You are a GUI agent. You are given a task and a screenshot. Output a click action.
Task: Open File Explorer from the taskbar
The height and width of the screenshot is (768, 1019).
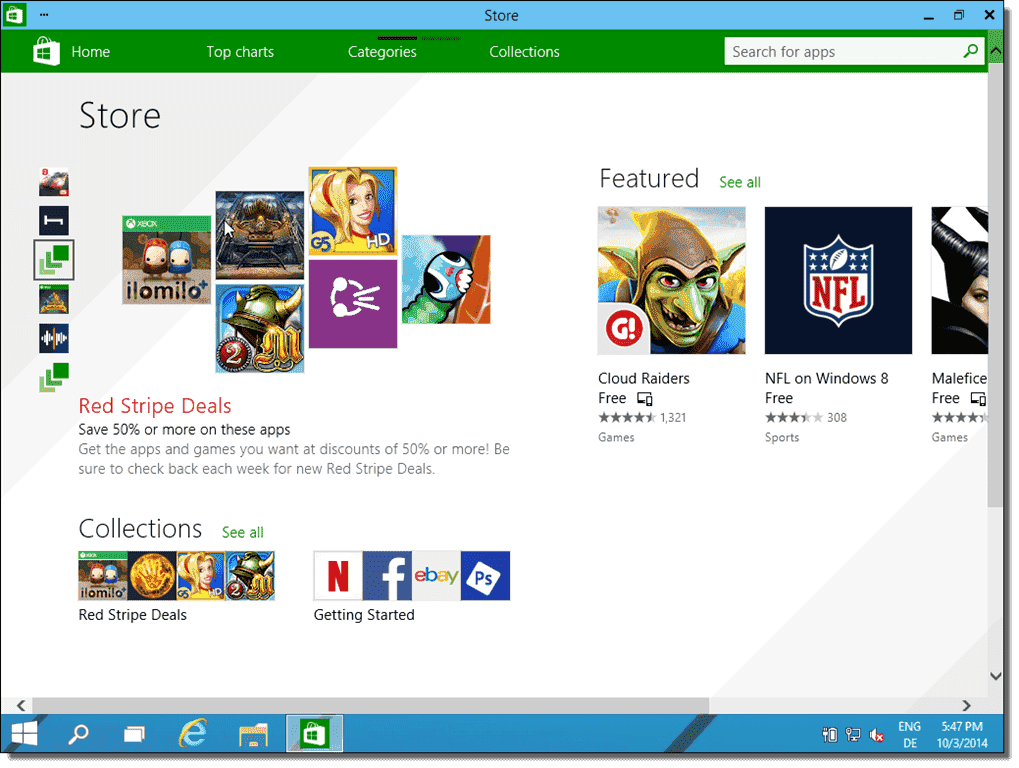click(x=251, y=733)
